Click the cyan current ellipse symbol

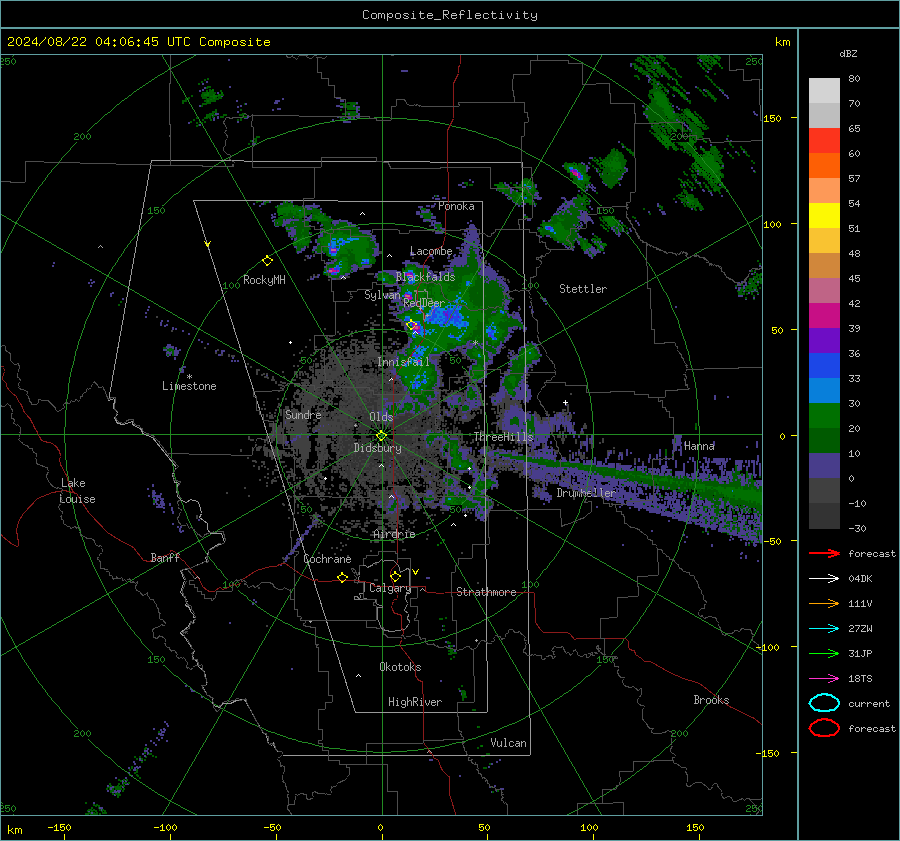point(824,703)
